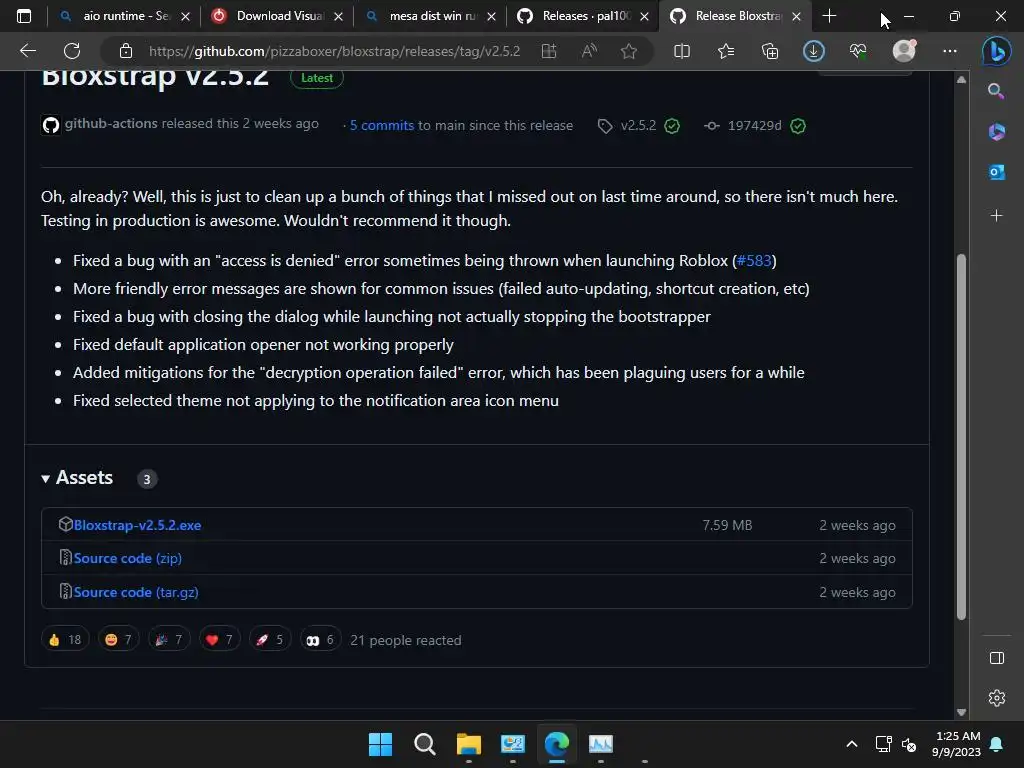Image resolution: width=1024 pixels, height=768 pixels.
Task: Click the thumbs up reaction 18
Action: click(65, 640)
